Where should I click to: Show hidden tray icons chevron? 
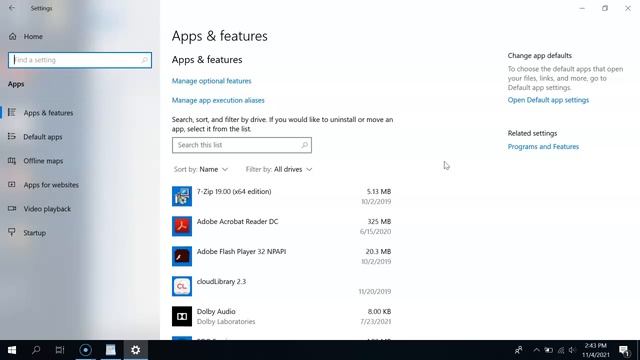pos(536,350)
